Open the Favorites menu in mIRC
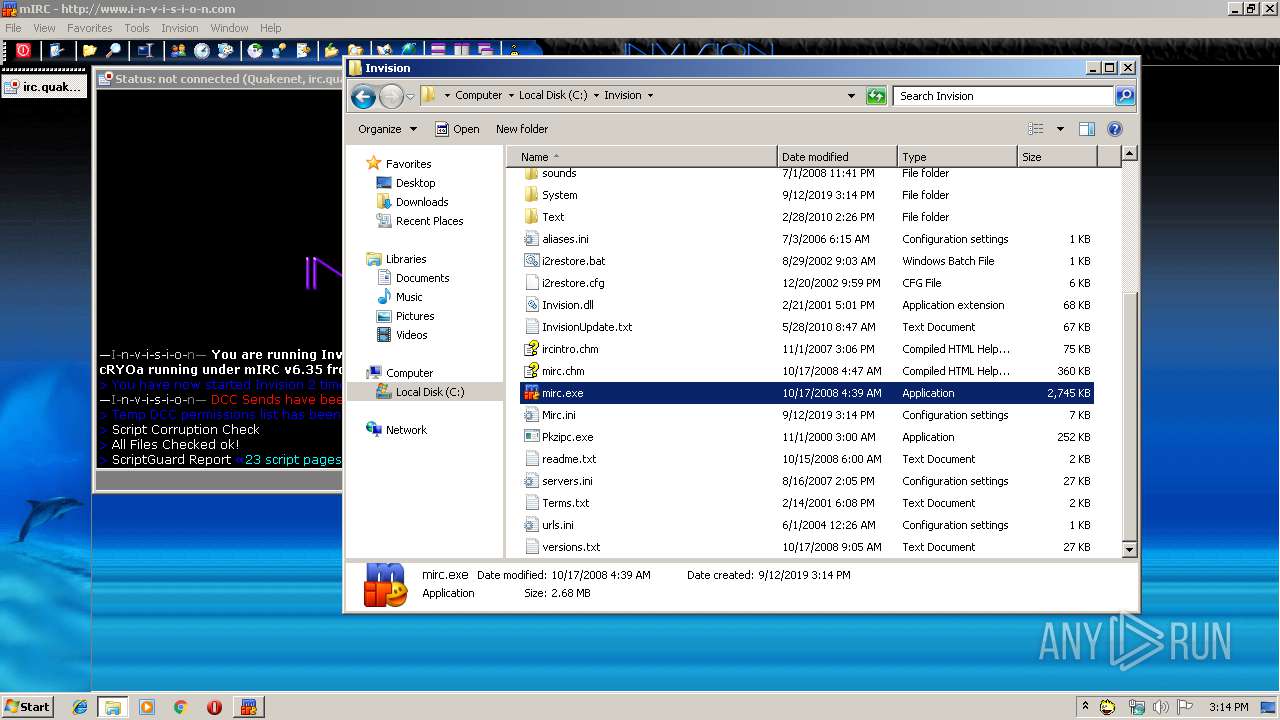 (x=89, y=28)
